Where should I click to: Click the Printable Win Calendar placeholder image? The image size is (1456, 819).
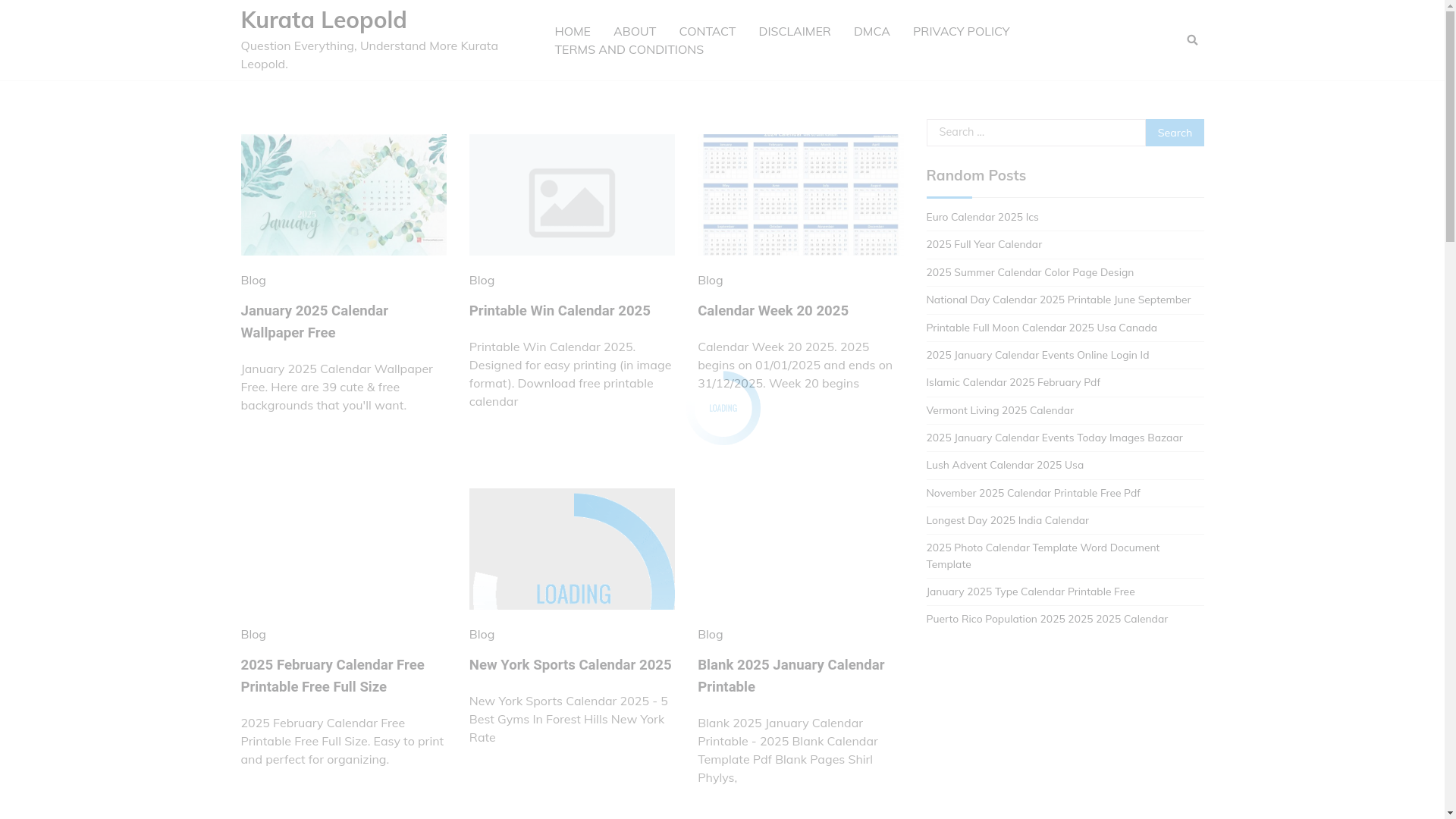coord(572,195)
